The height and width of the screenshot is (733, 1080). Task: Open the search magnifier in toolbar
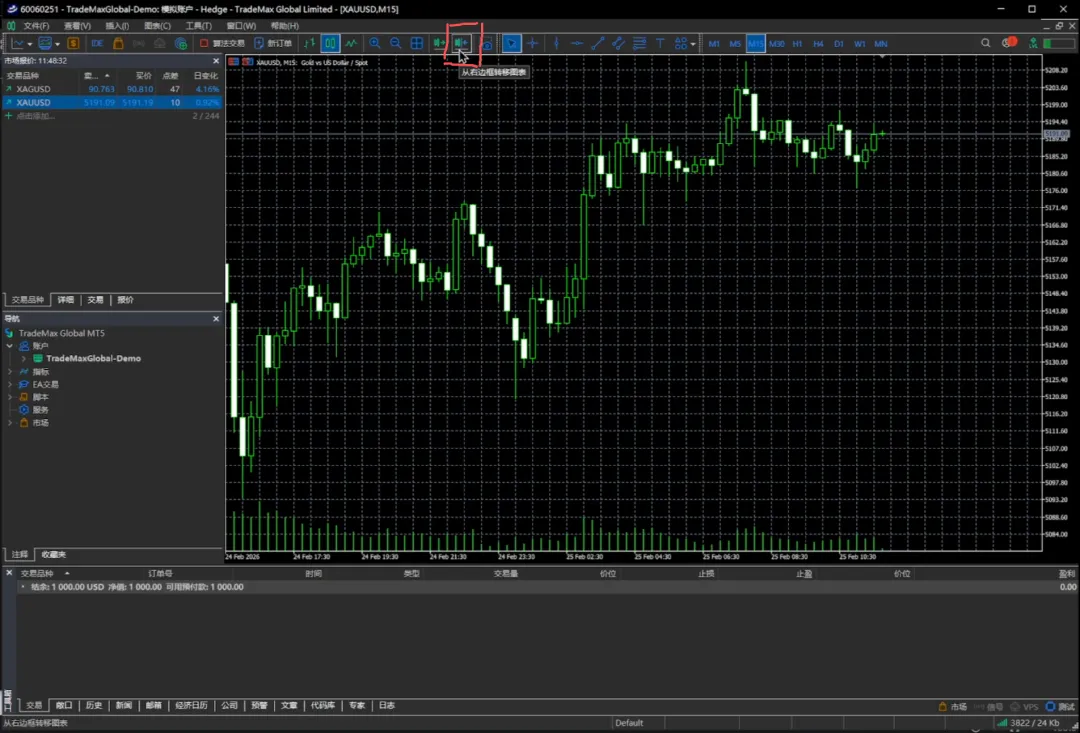point(986,43)
